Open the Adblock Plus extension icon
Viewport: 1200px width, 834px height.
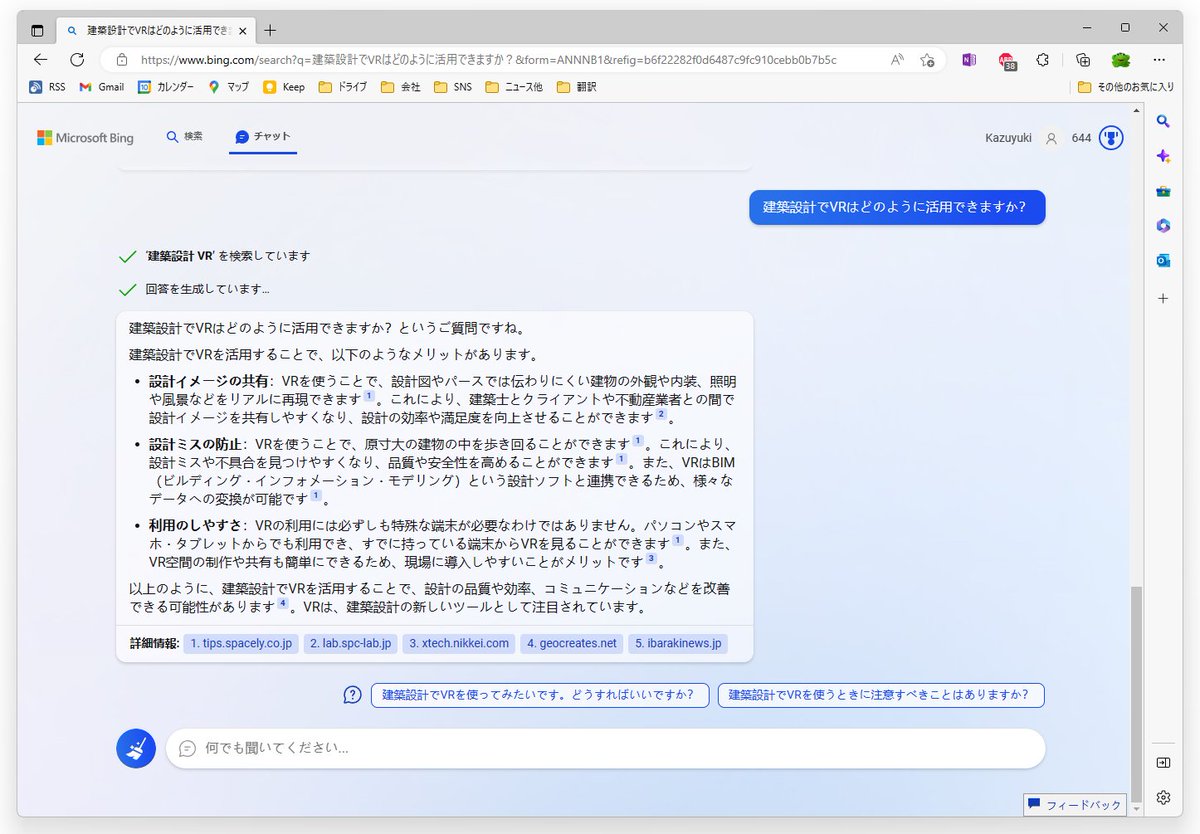tap(1006, 60)
